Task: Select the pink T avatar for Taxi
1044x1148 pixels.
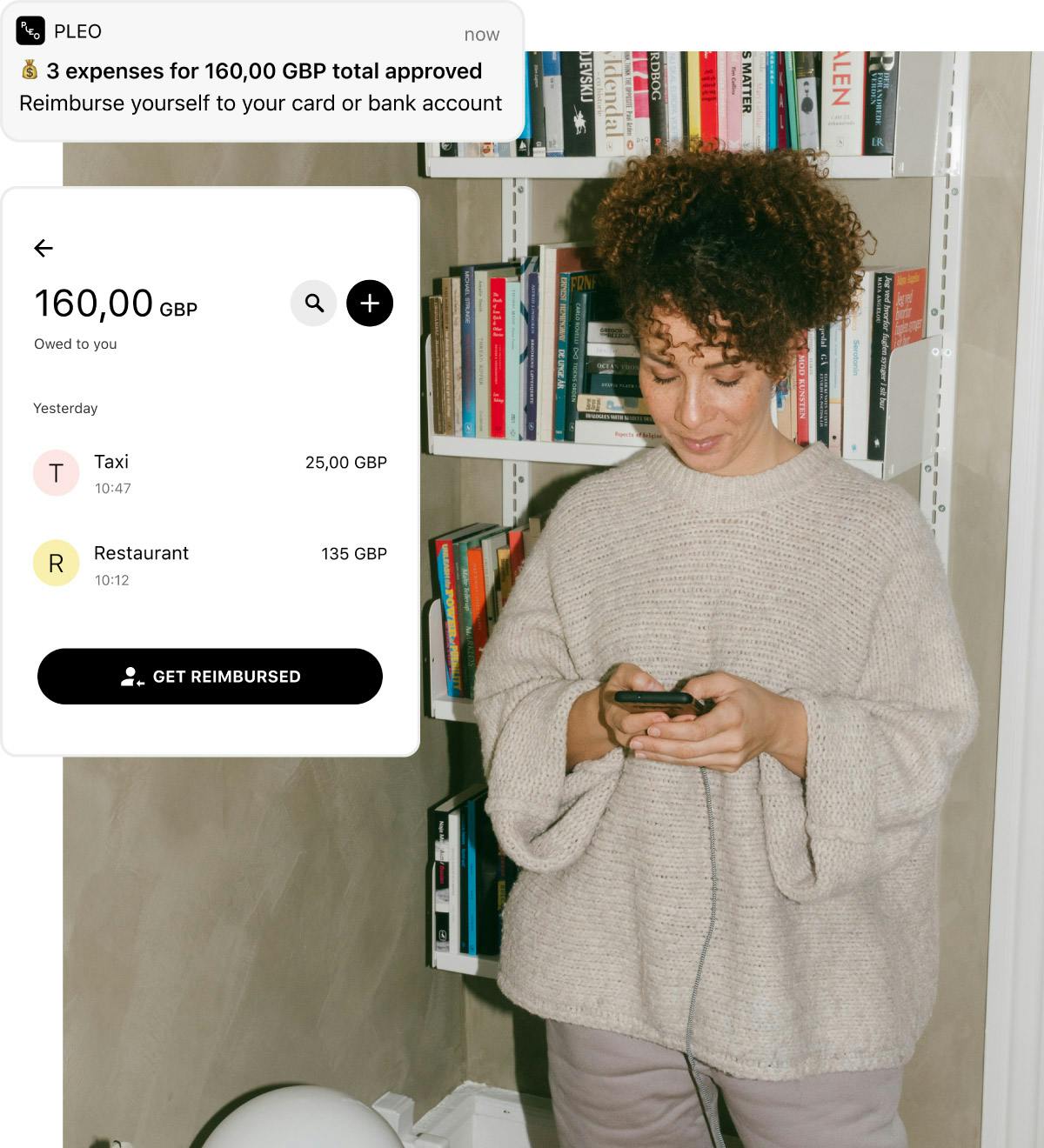Action: tap(57, 473)
